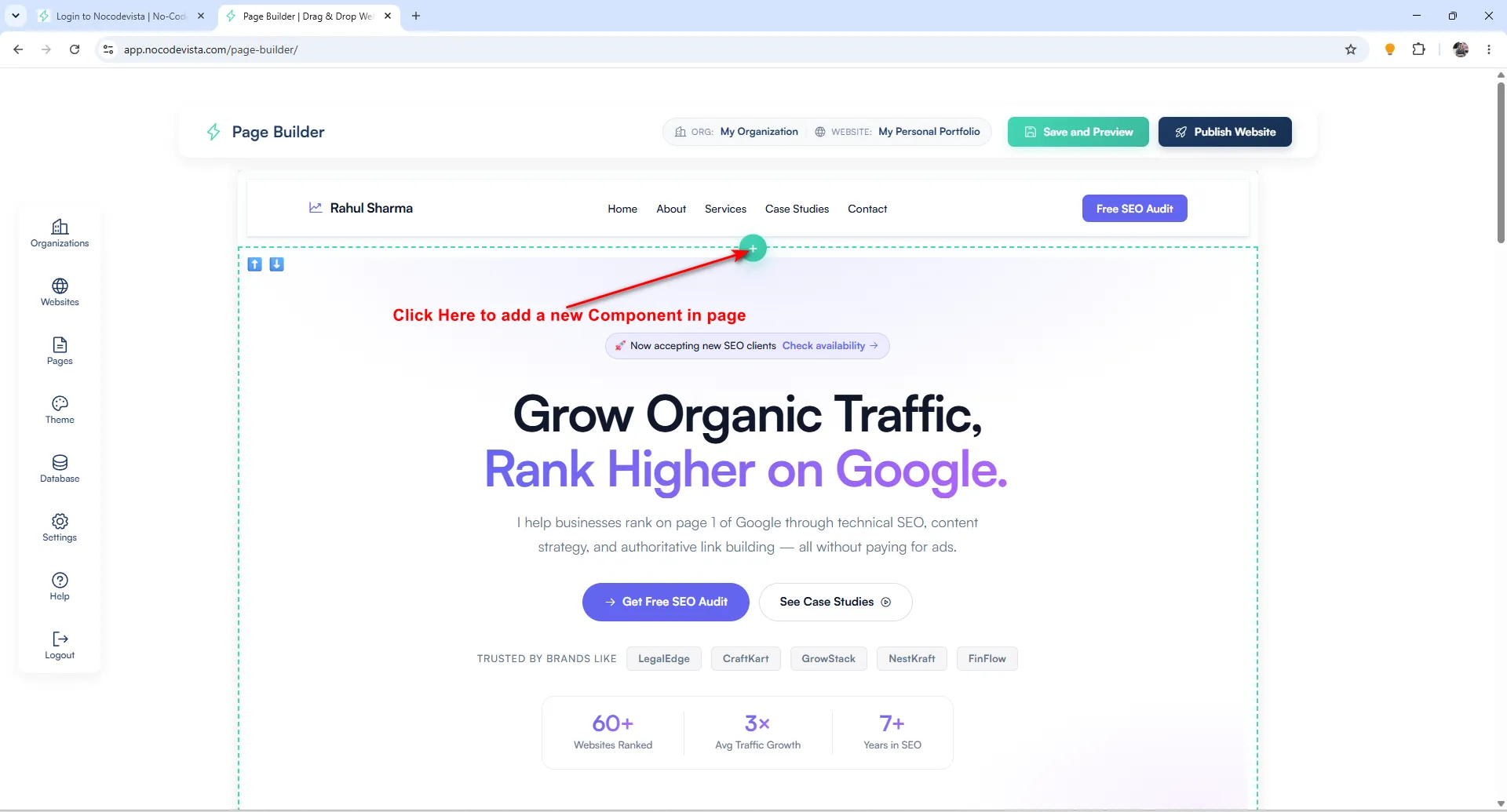Open the Websites globe icon
This screenshot has width=1507, height=812.
[60, 292]
